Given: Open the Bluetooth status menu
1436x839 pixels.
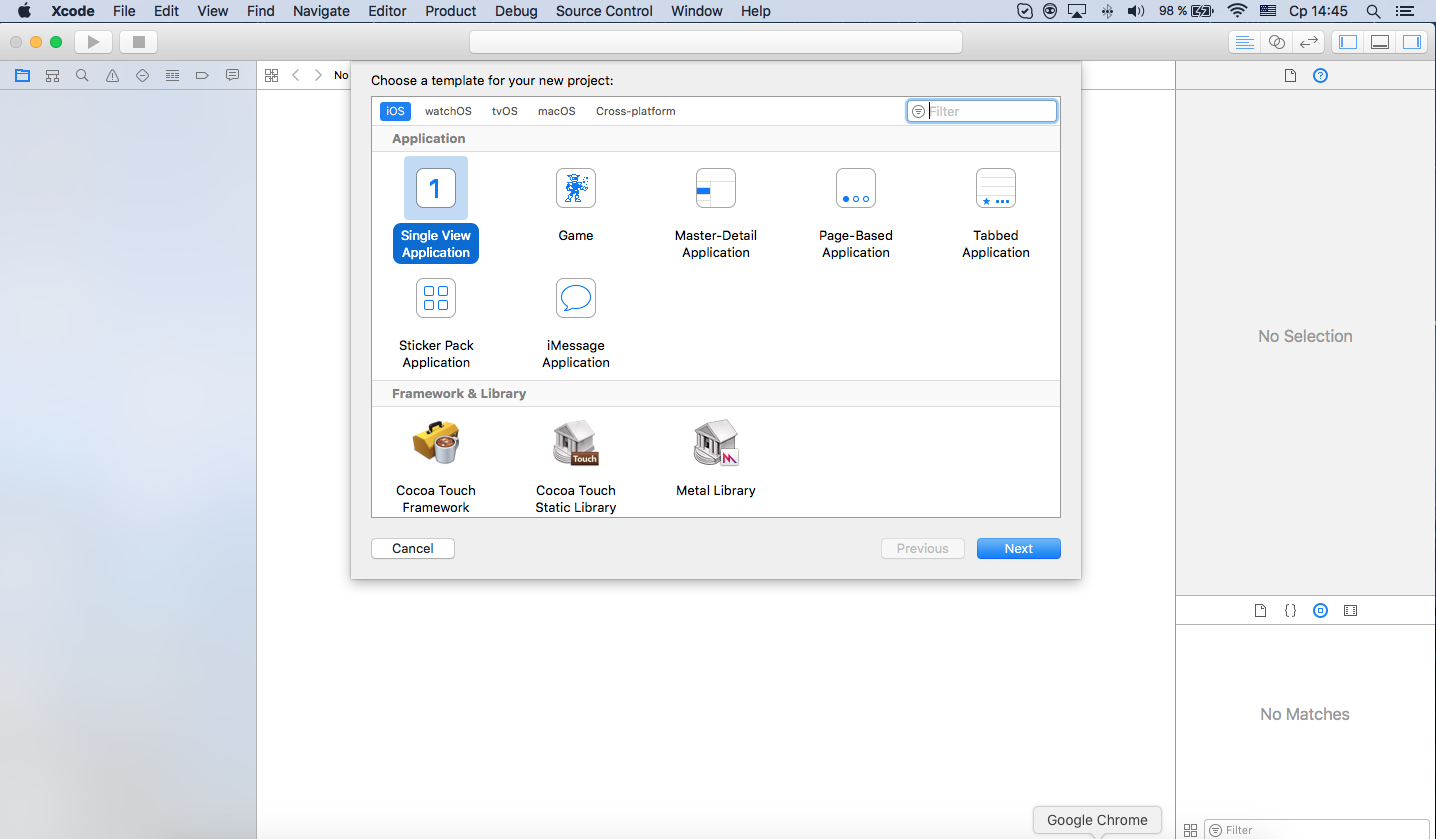Looking at the screenshot, I should click(1107, 11).
